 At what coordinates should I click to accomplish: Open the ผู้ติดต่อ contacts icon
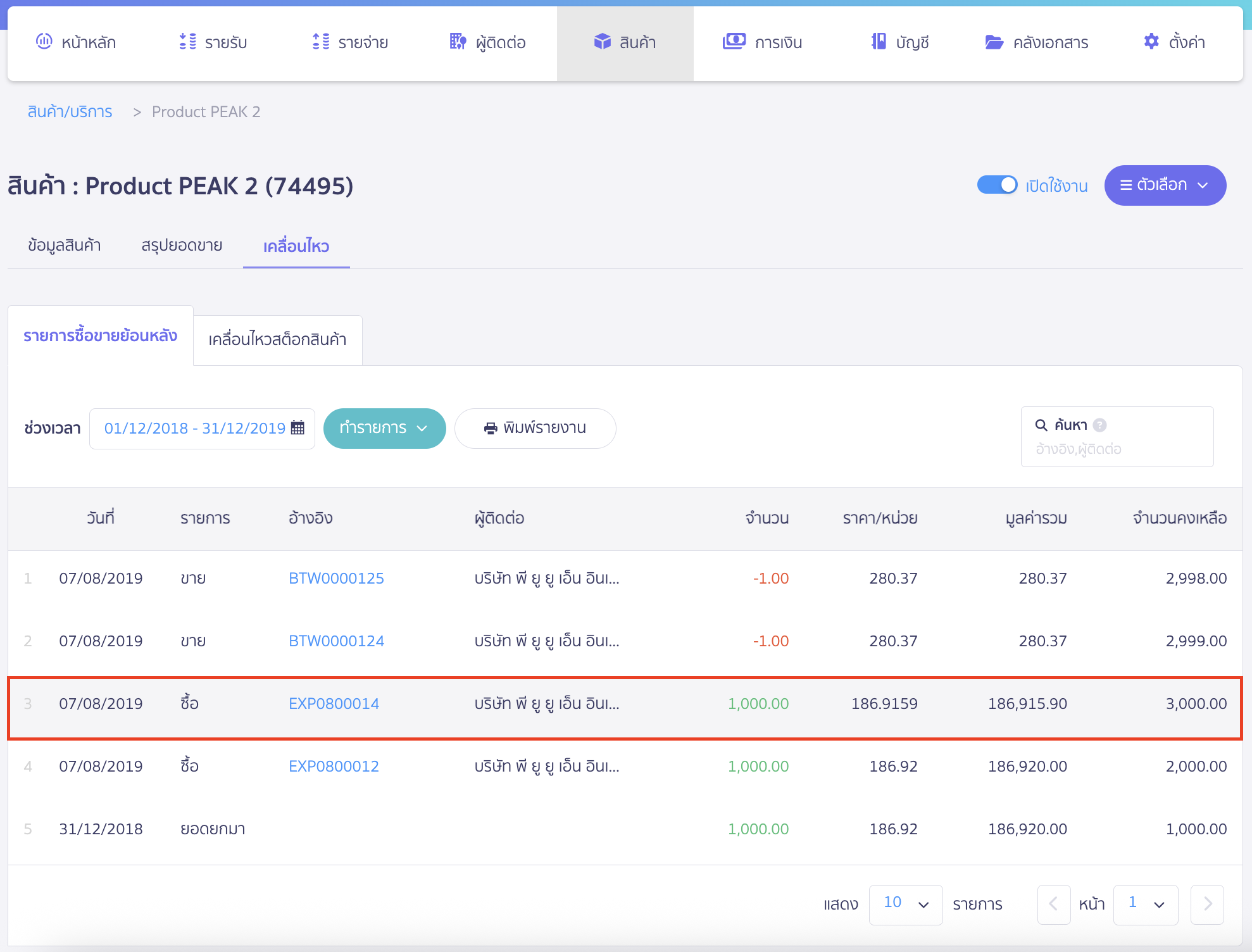coord(457,42)
